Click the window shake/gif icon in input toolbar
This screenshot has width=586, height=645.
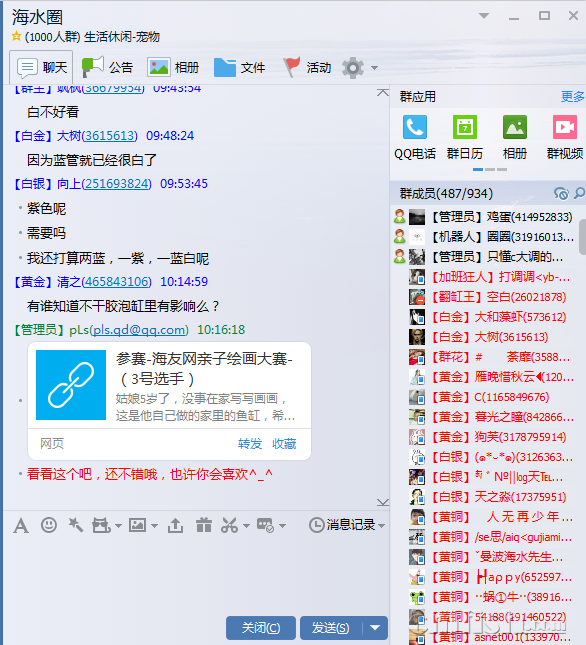[x=101, y=525]
